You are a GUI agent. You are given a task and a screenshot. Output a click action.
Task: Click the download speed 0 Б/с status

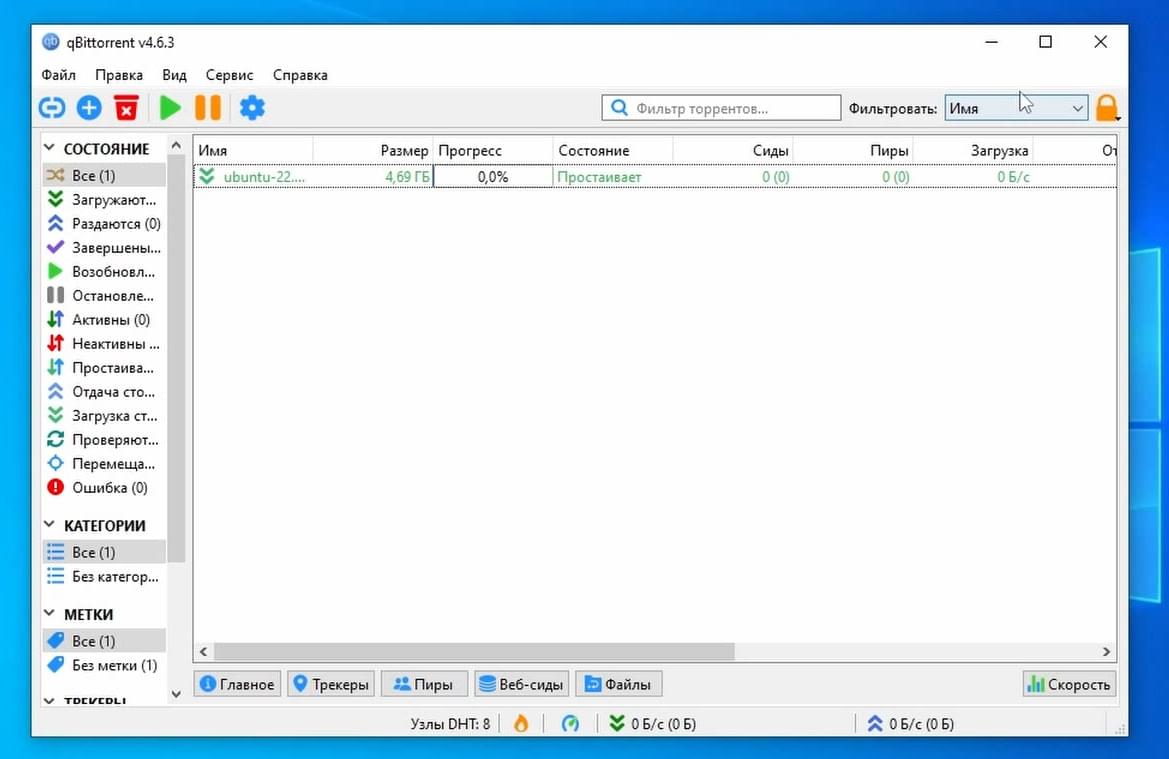653,723
